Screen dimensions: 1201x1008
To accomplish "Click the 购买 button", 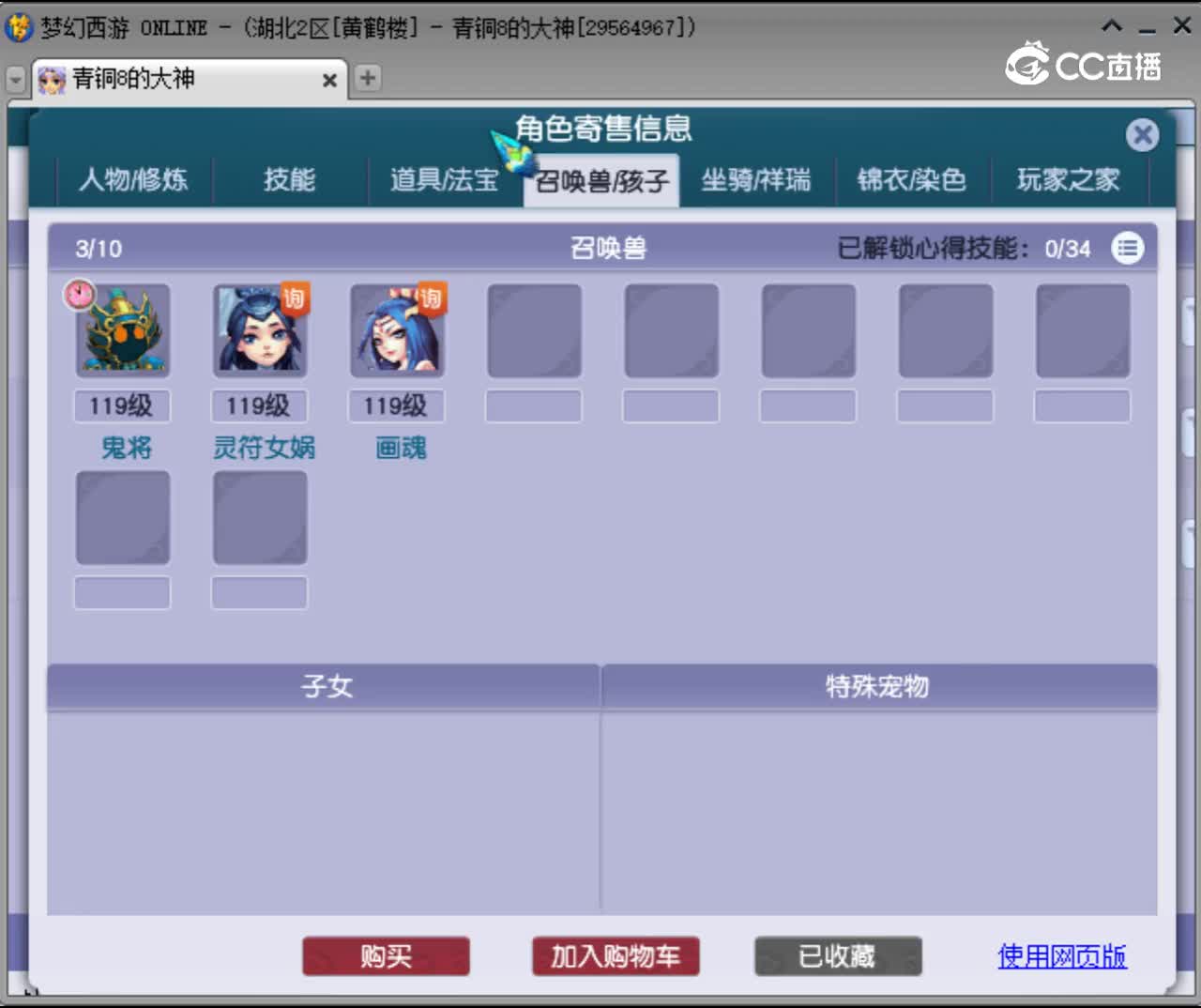I will pos(386,956).
